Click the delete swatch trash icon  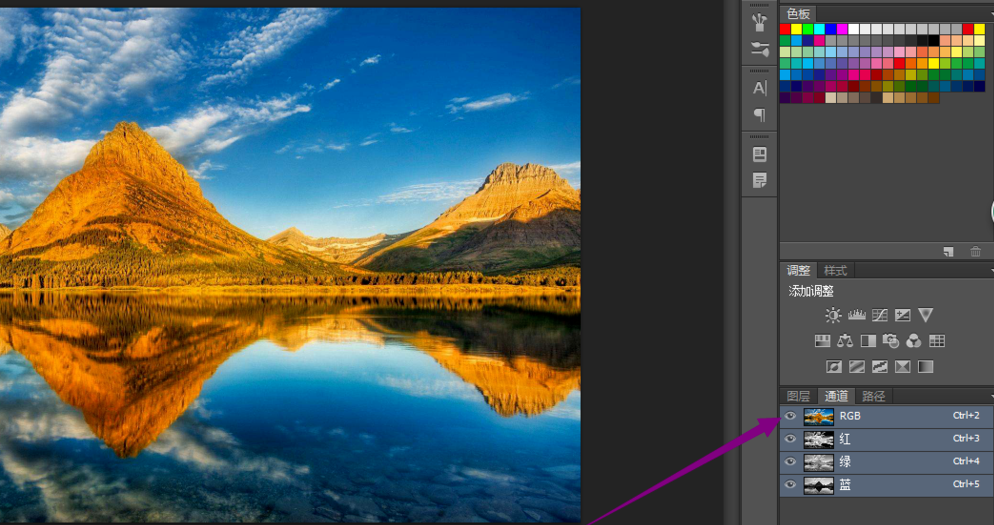coord(976,252)
